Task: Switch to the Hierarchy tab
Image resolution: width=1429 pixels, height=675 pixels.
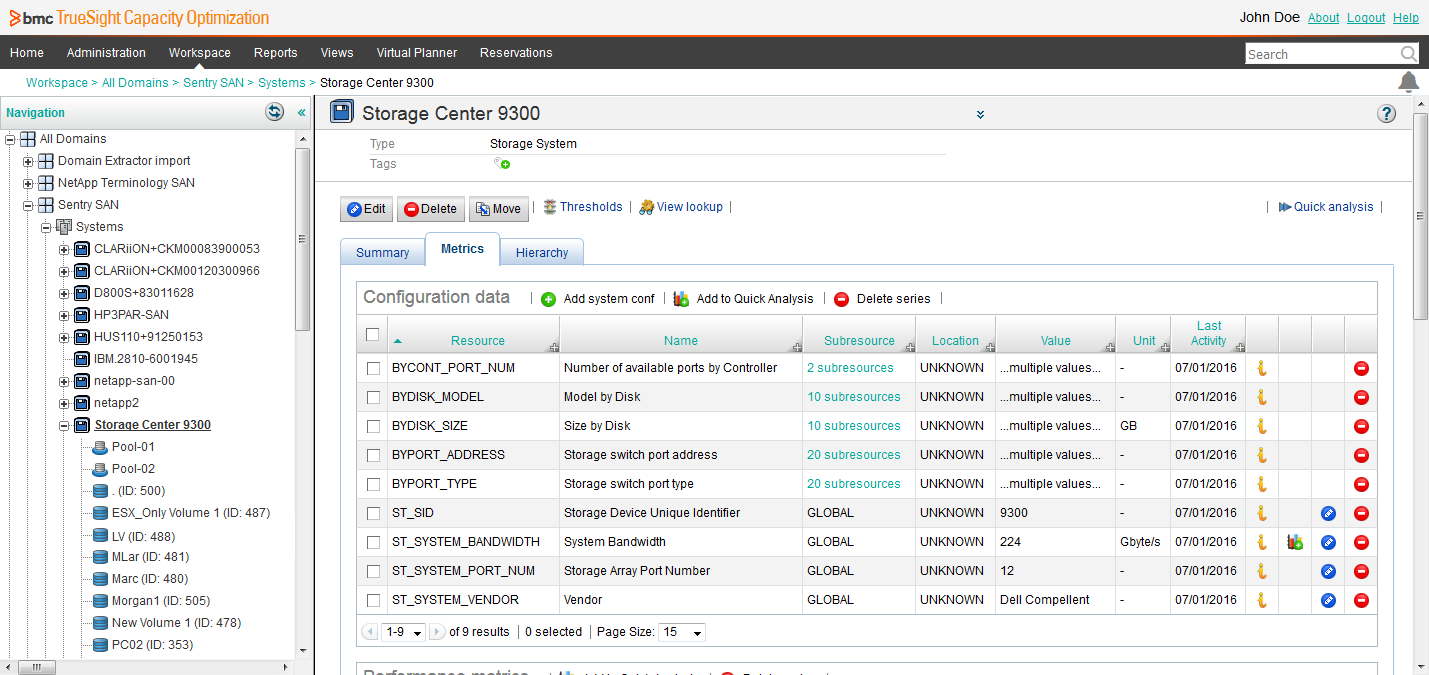Action: (x=542, y=252)
